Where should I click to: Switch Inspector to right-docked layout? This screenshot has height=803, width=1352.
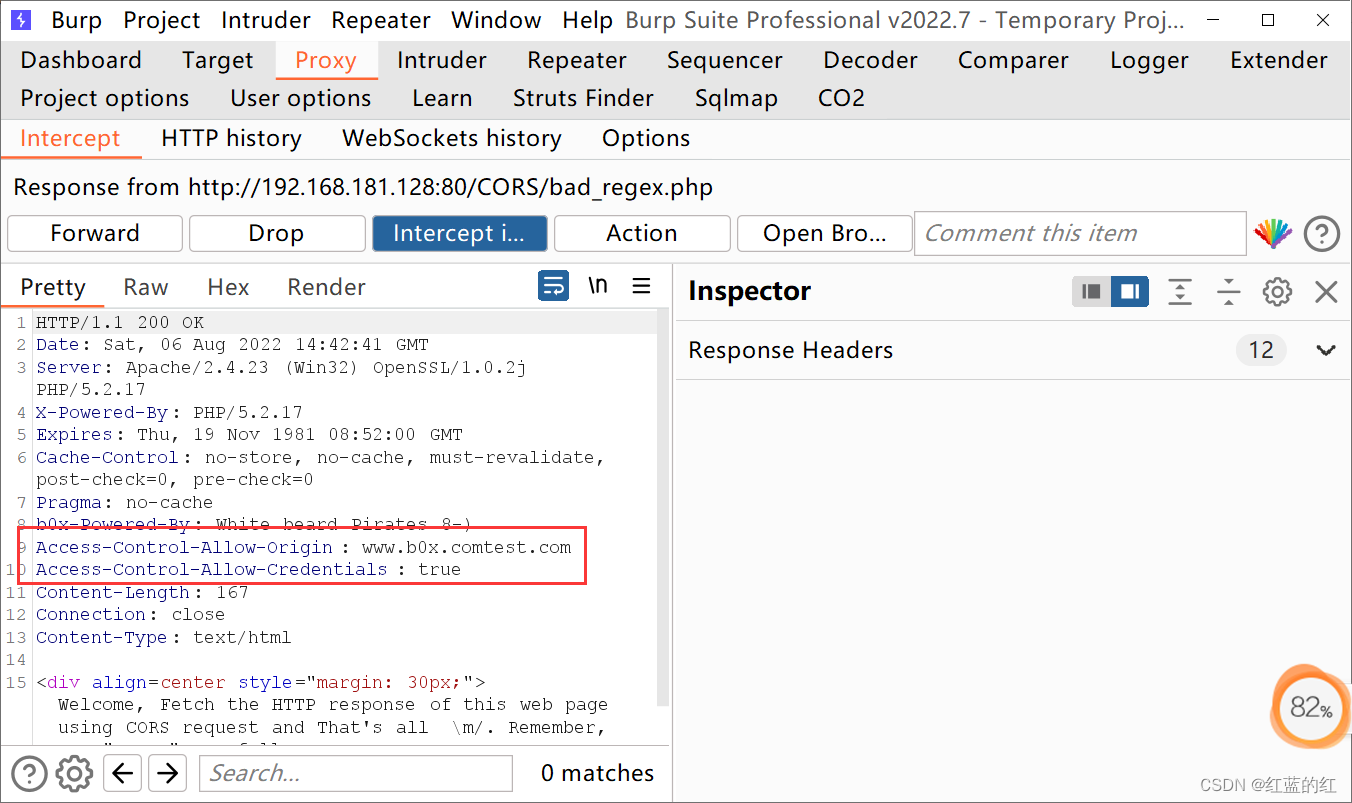click(1130, 291)
